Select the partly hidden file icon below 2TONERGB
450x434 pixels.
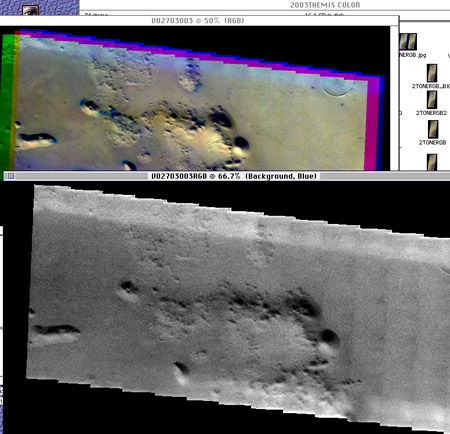pyautogui.click(x=432, y=162)
